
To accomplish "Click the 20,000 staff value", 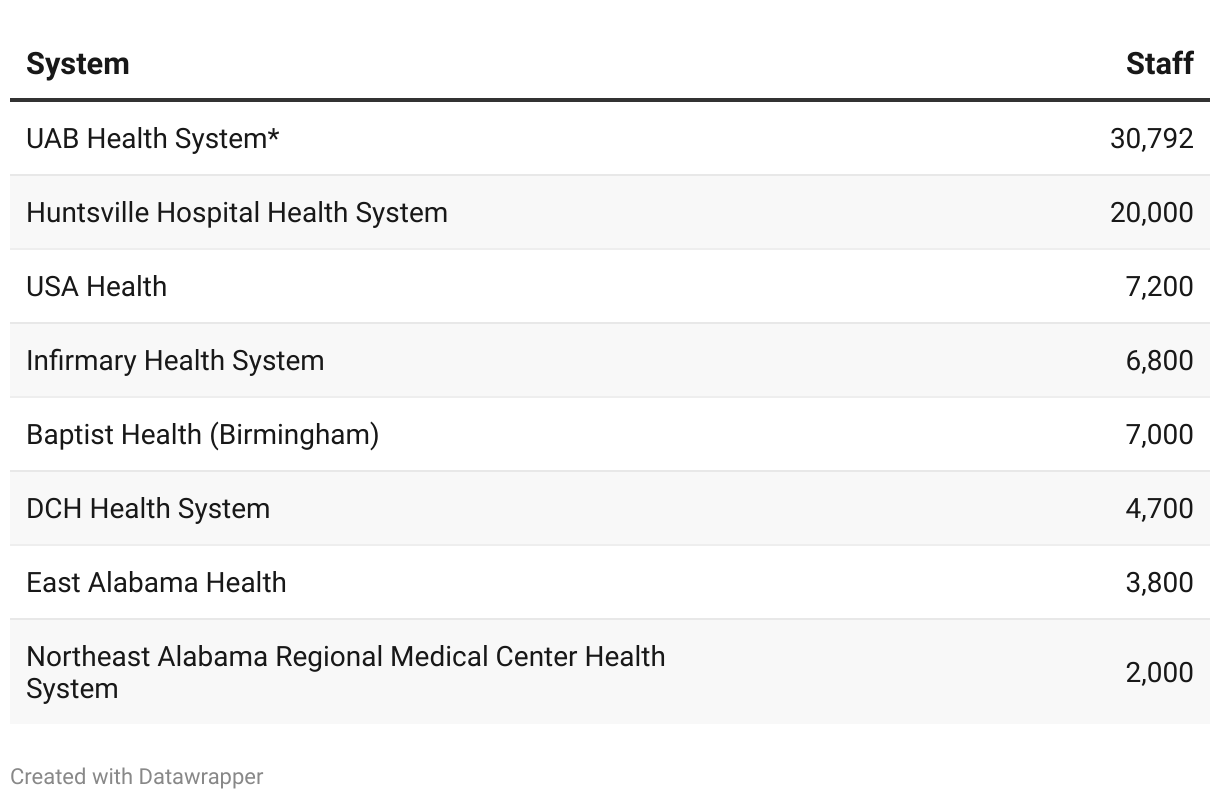I will point(1151,212).
